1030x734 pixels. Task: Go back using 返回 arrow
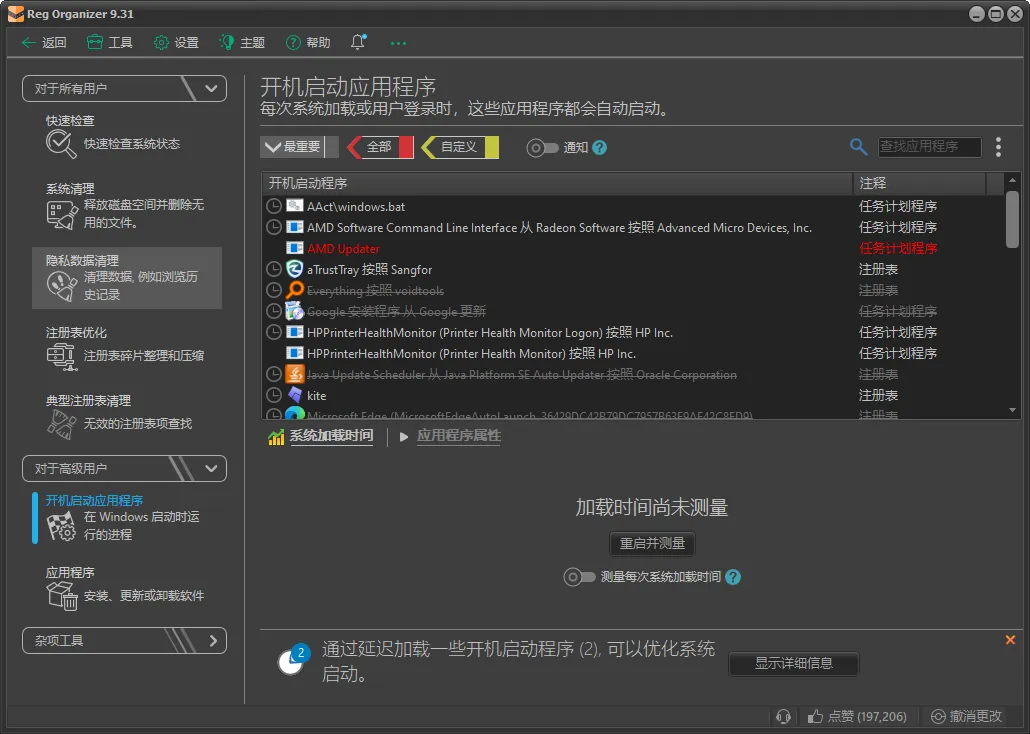[43, 43]
